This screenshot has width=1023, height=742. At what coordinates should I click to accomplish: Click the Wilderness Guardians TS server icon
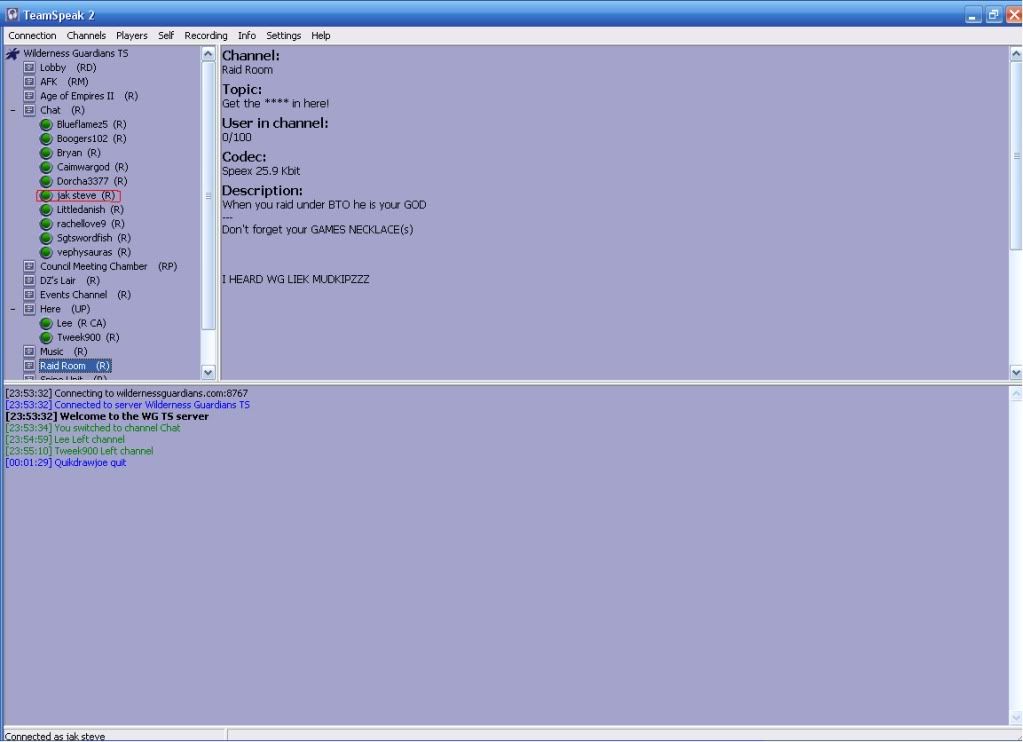(12, 54)
